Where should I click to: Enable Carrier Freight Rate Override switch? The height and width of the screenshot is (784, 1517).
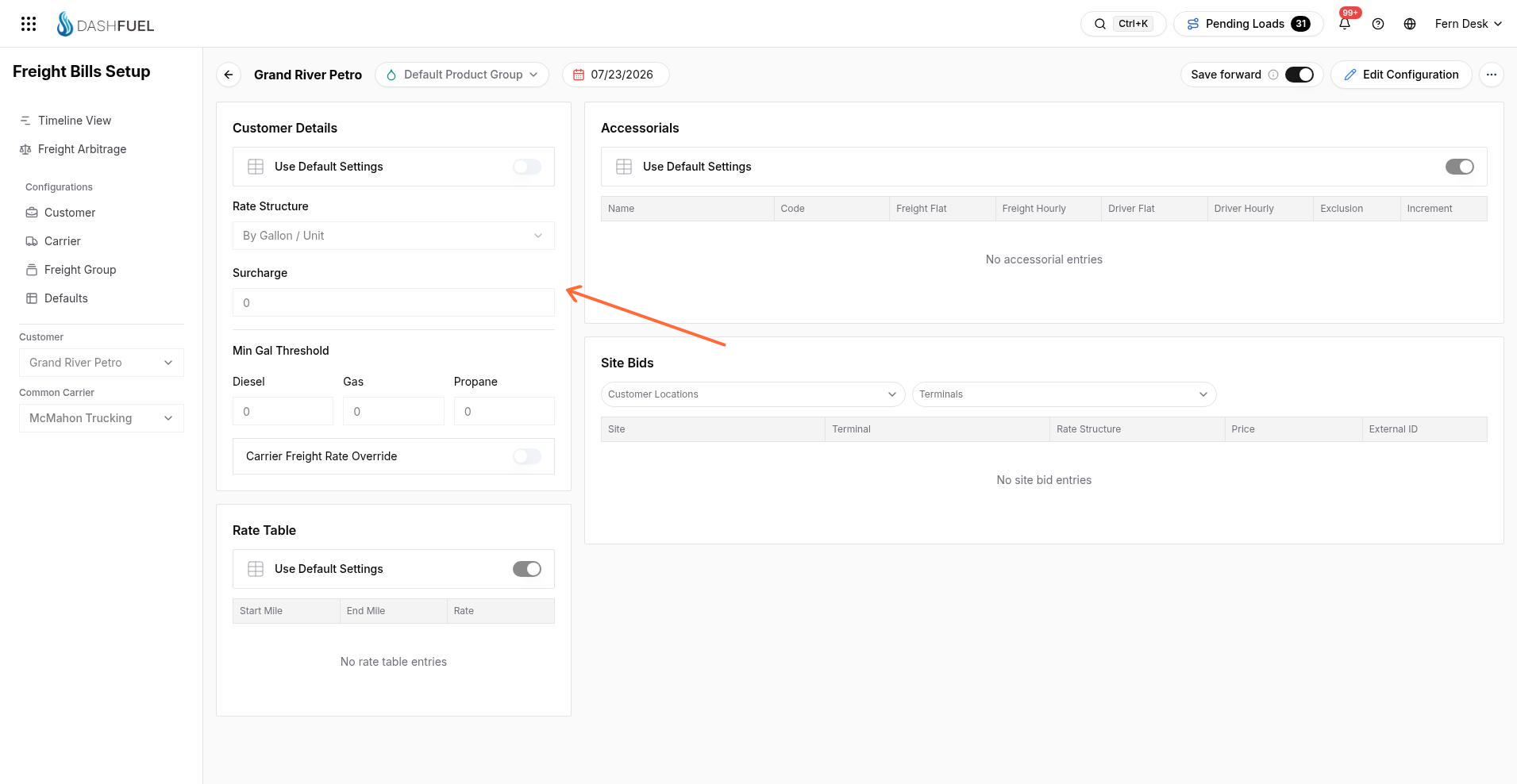tap(527, 456)
